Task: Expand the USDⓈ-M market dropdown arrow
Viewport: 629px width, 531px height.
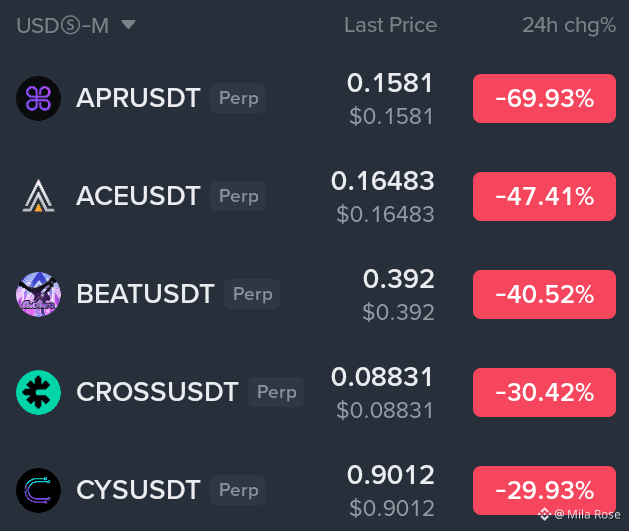Action: (128, 25)
